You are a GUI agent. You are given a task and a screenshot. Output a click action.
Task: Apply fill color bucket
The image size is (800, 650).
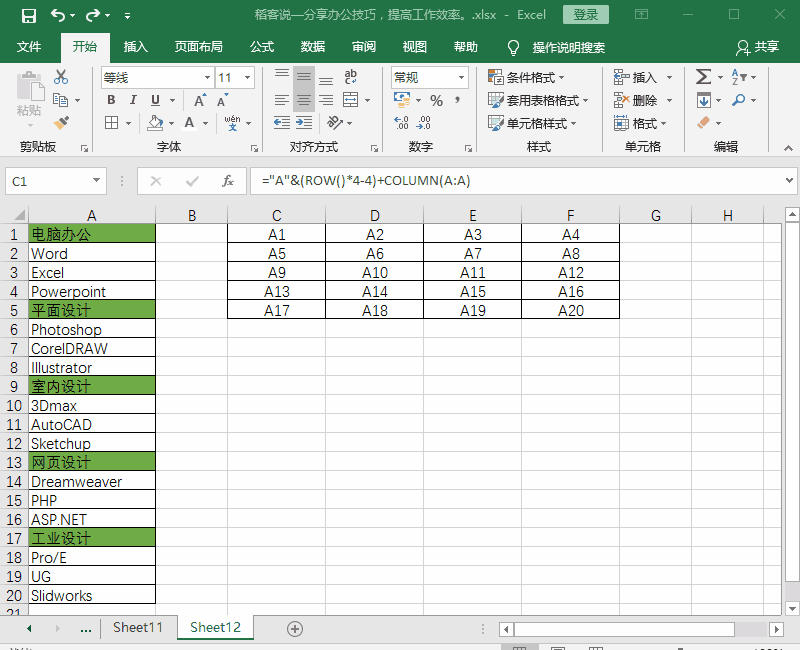155,122
